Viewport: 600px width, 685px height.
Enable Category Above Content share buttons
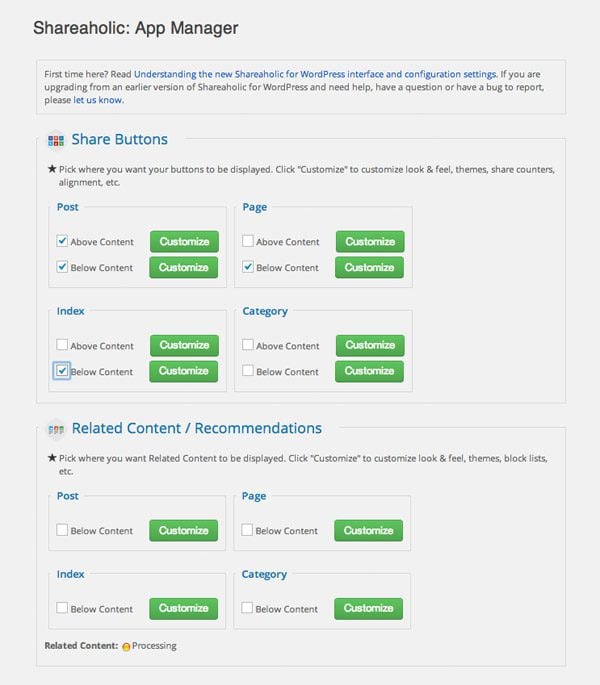pos(248,345)
